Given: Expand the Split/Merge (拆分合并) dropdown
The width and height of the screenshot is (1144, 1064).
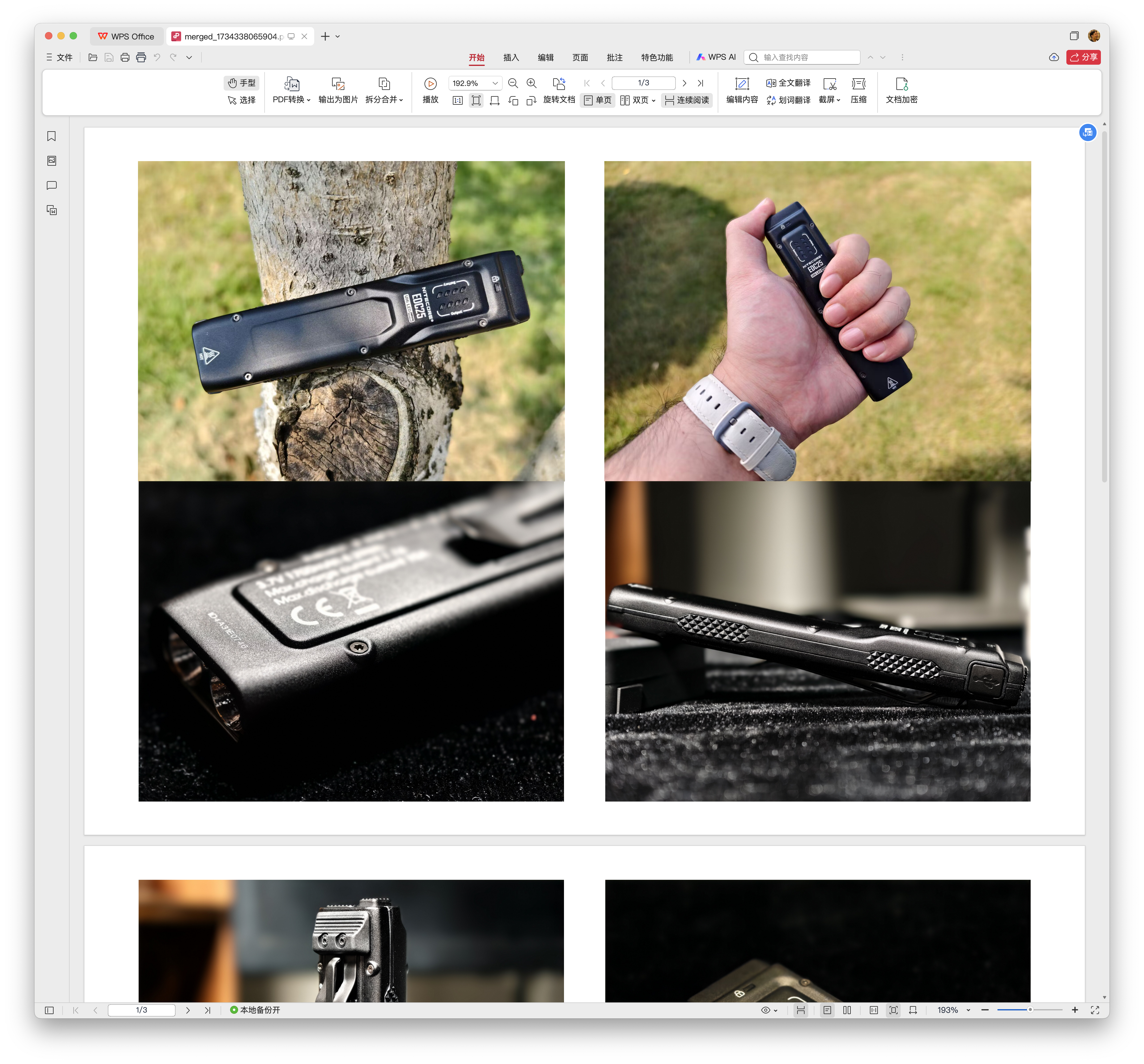Looking at the screenshot, I should click(384, 99).
